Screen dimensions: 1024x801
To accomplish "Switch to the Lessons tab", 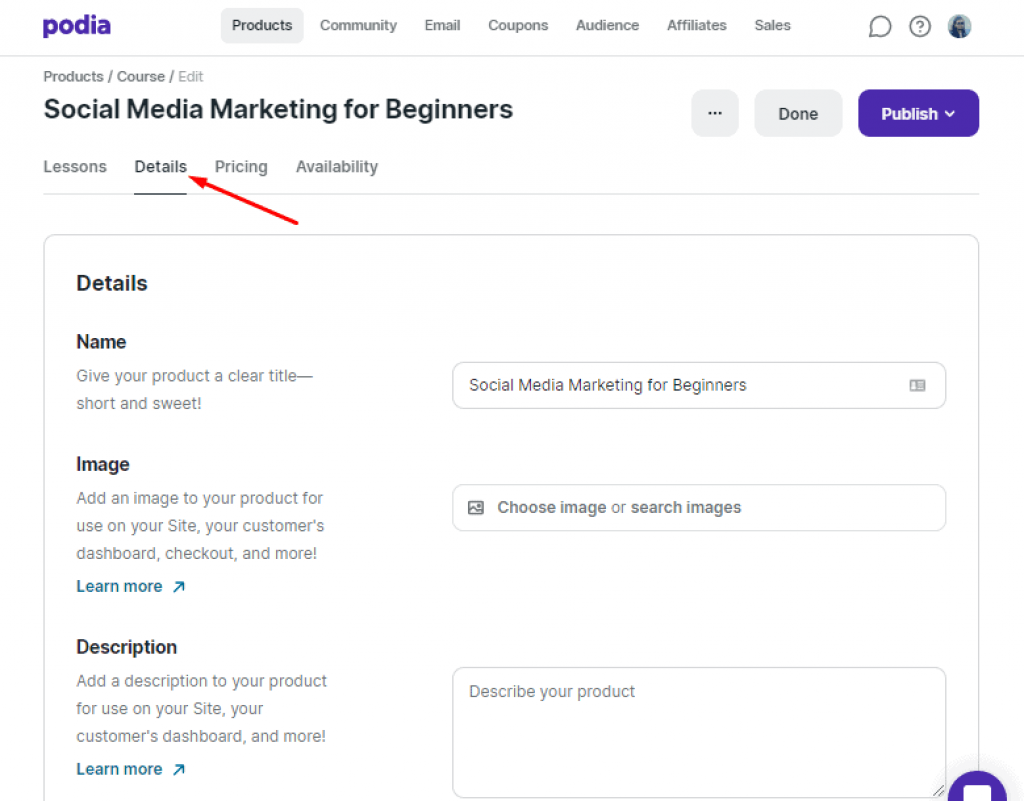I will pyautogui.click(x=75, y=167).
